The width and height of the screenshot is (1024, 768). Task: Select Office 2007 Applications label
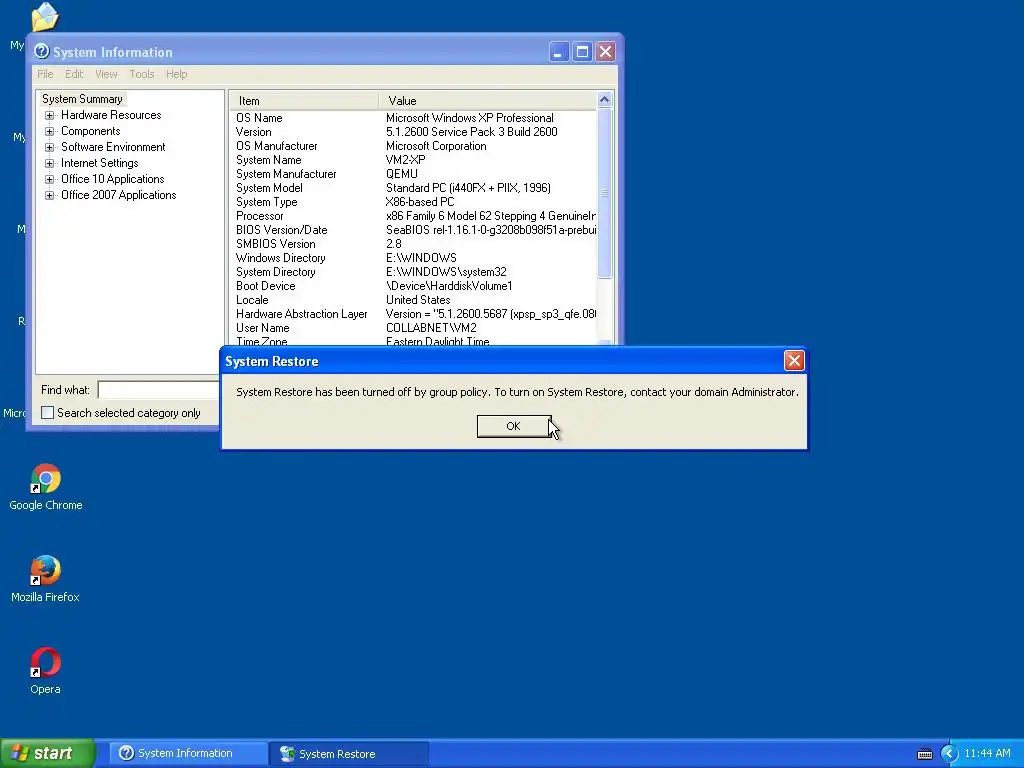118,195
